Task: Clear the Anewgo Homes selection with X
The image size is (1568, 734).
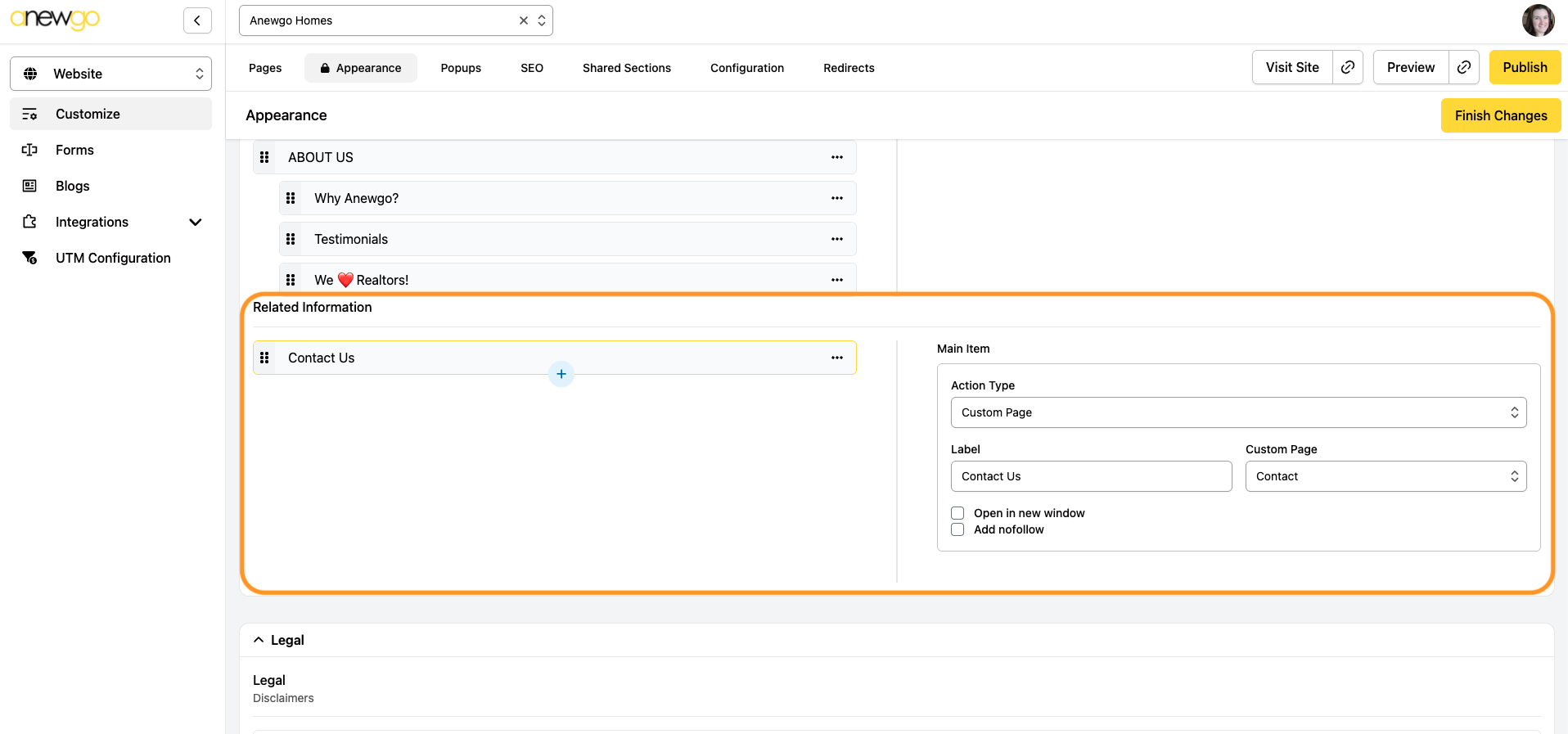Action: tap(524, 20)
